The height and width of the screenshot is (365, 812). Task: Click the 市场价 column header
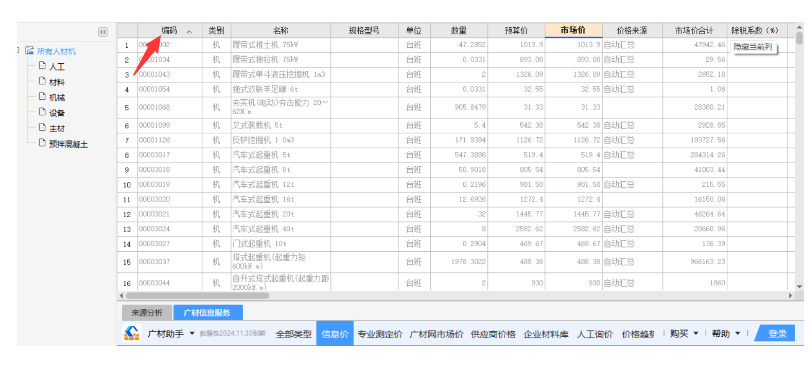pyautogui.click(x=573, y=31)
